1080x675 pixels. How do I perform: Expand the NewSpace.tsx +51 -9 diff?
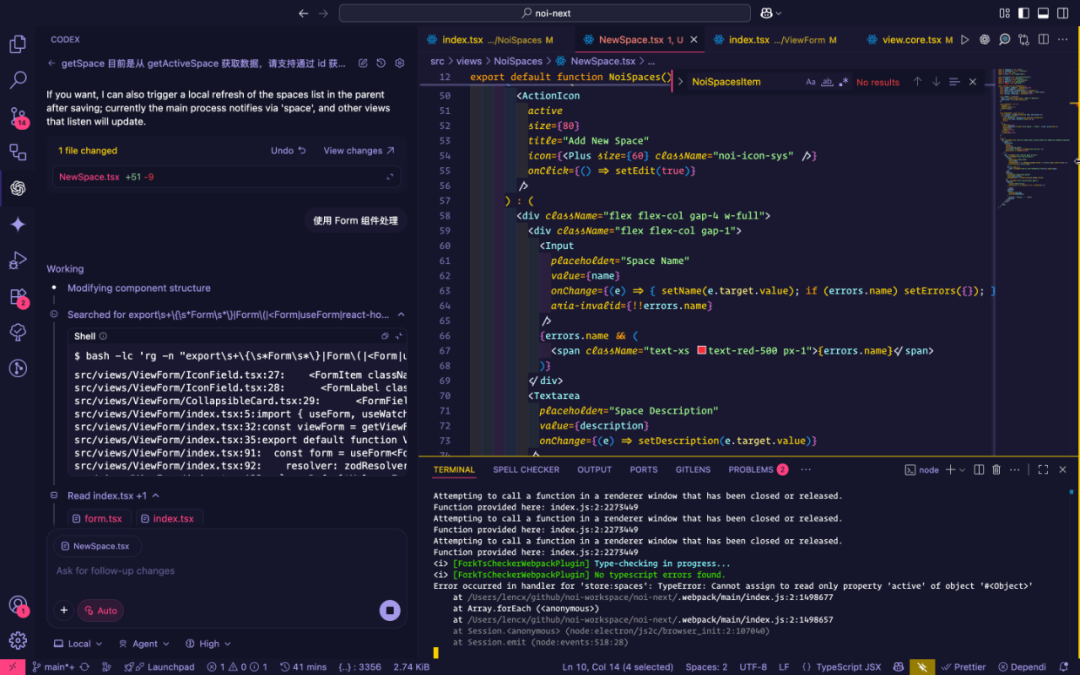click(390, 177)
